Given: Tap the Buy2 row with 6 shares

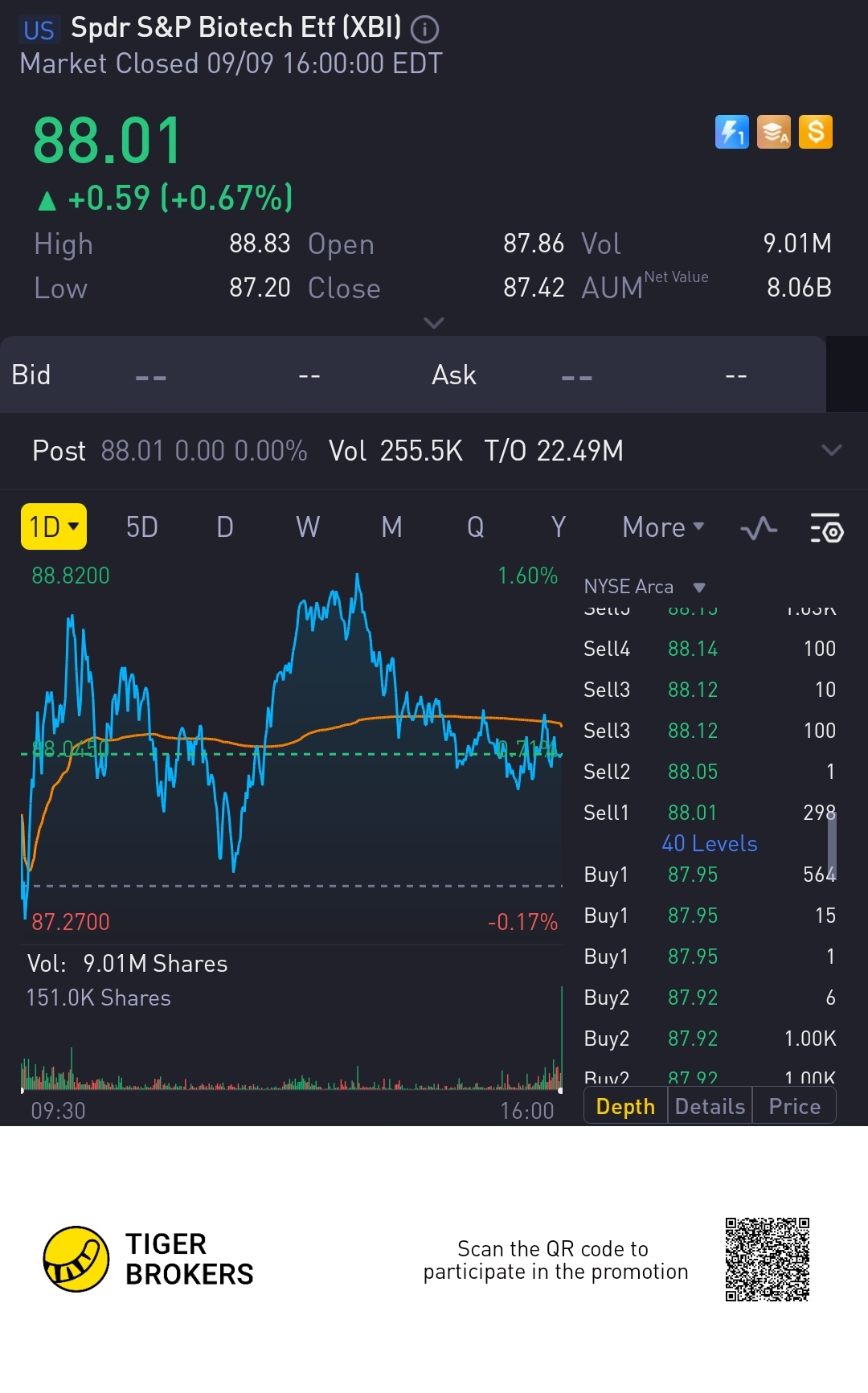Looking at the screenshot, I should click(x=710, y=998).
